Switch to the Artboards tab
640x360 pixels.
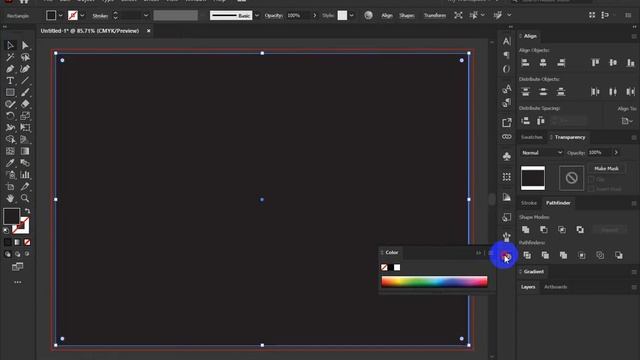556,287
